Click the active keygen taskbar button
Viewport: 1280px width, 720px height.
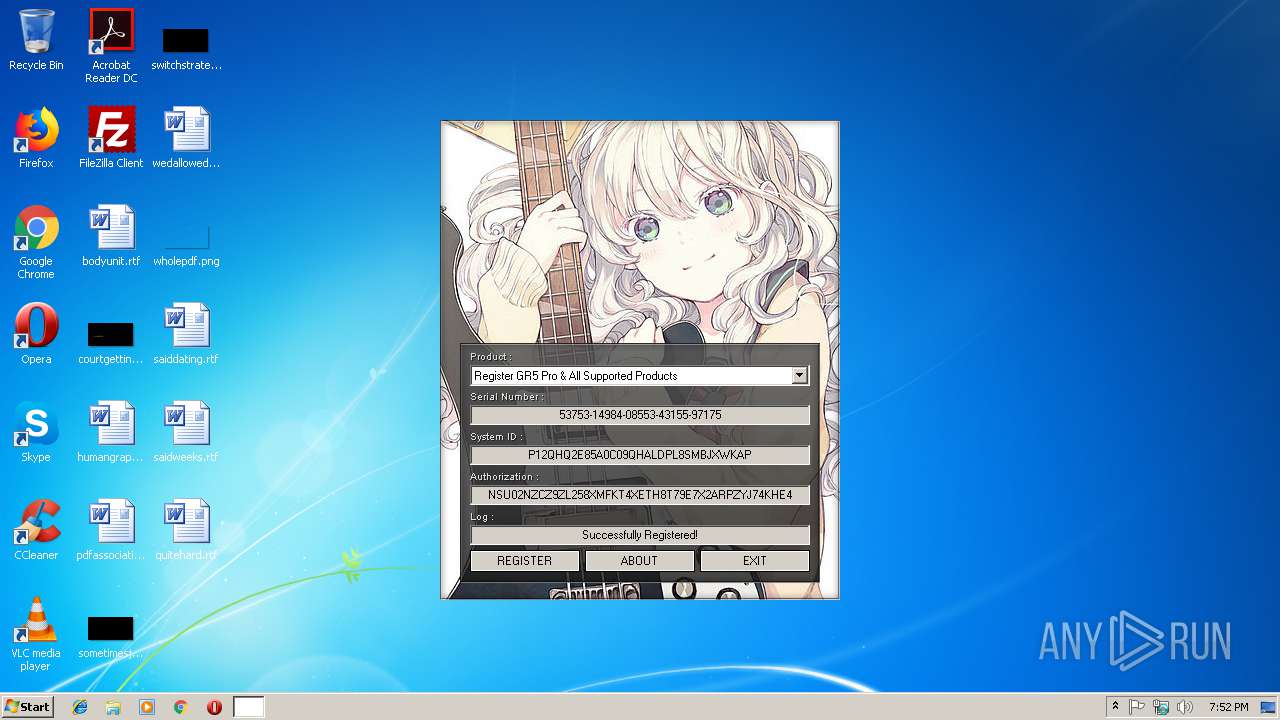249,707
